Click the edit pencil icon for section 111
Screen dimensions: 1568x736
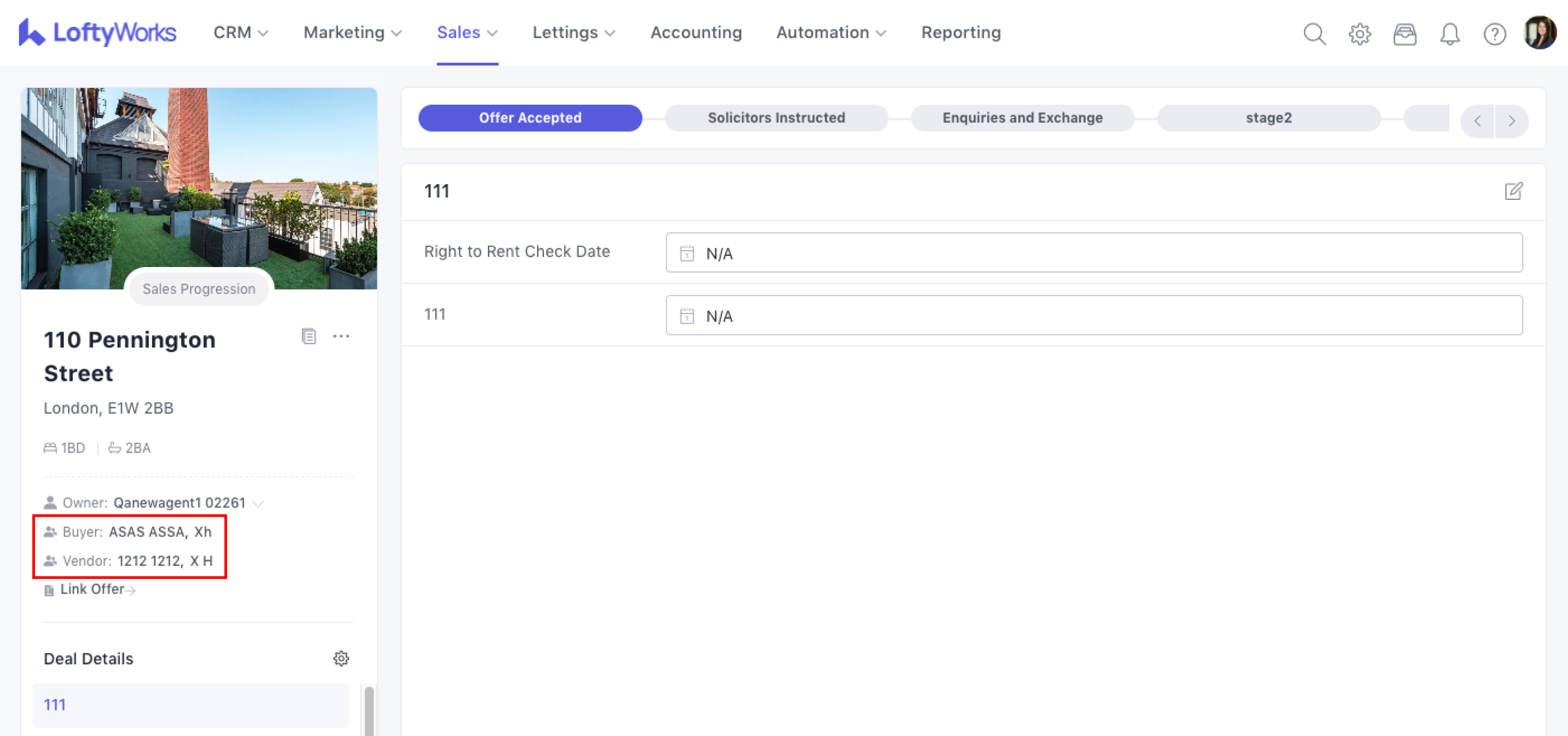pyautogui.click(x=1513, y=191)
